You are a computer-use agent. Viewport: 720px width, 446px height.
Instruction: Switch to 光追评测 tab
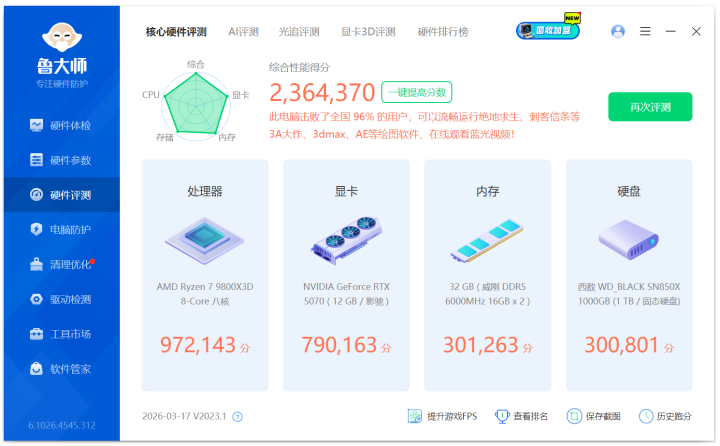tap(299, 32)
